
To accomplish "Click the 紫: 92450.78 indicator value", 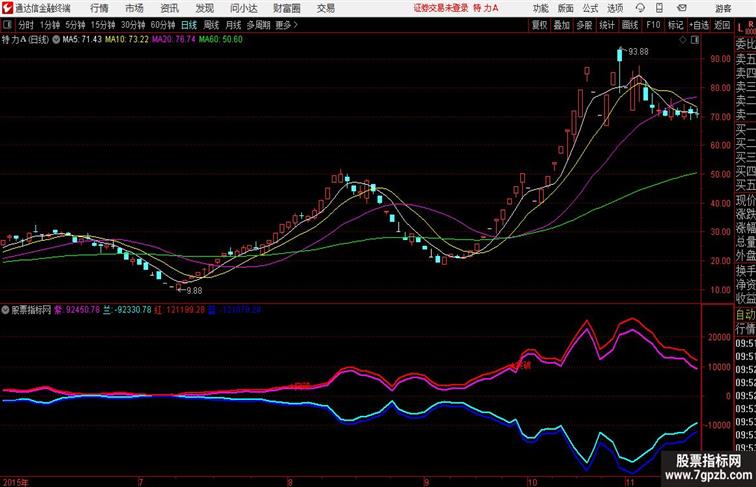I will tap(77, 310).
